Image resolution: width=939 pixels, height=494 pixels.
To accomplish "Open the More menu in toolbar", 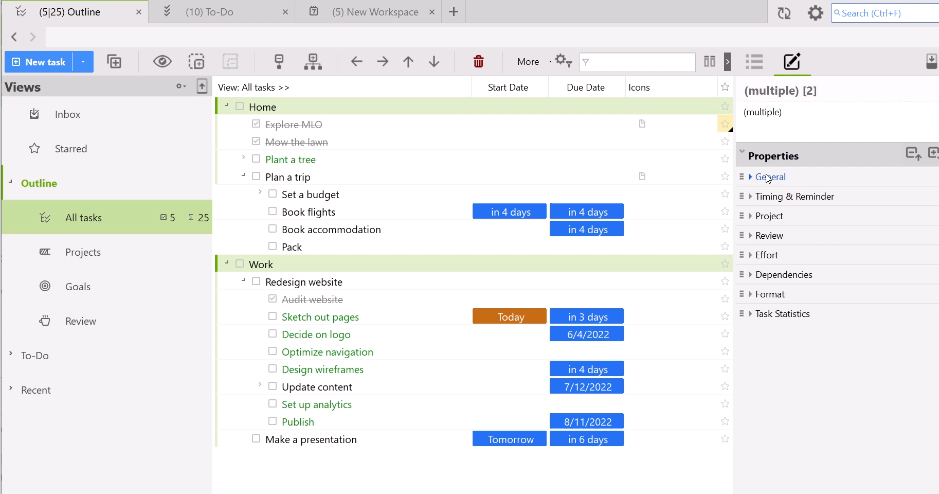I will coord(528,62).
